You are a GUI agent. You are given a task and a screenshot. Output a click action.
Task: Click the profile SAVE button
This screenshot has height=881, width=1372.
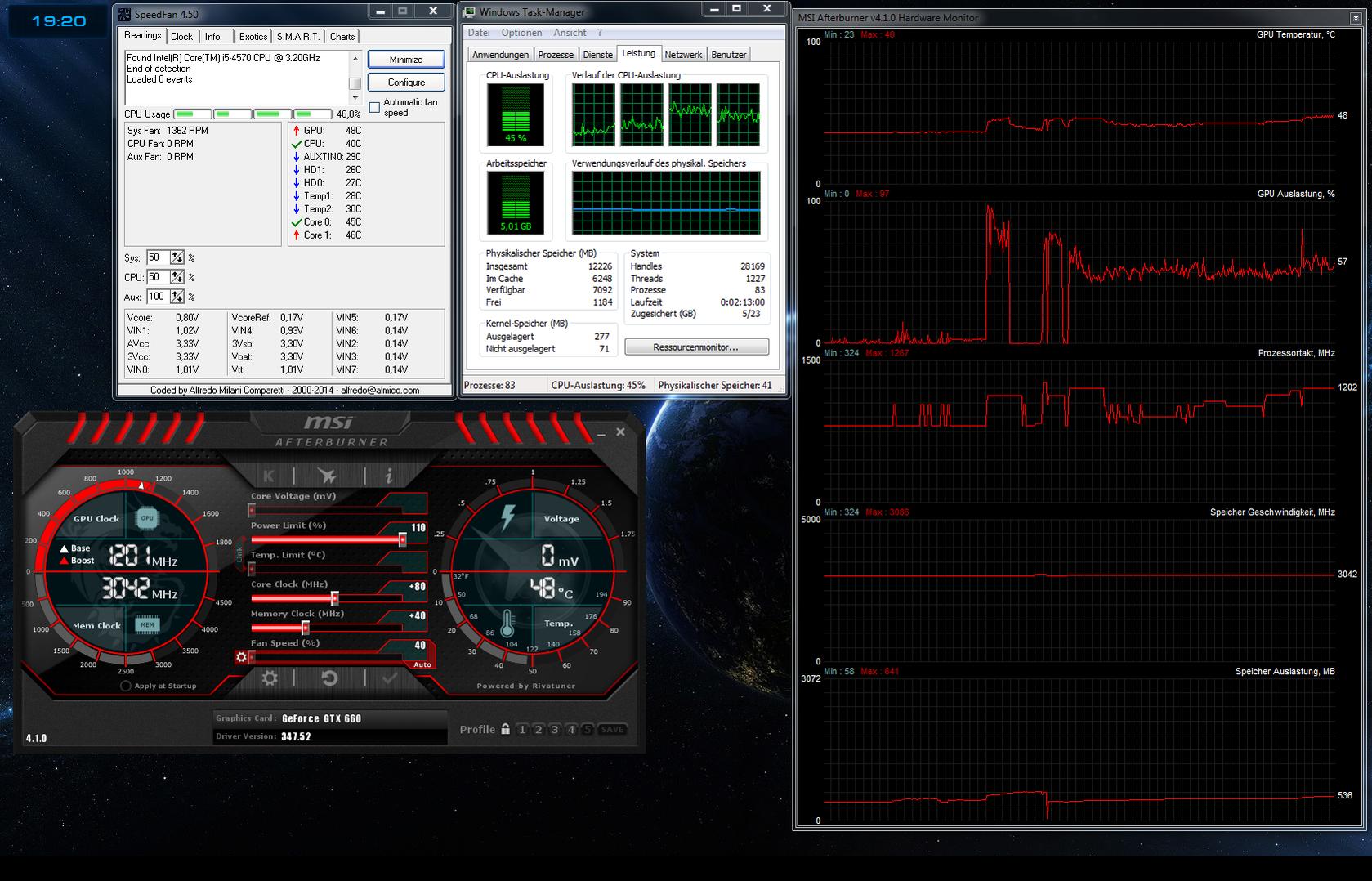[x=612, y=730]
